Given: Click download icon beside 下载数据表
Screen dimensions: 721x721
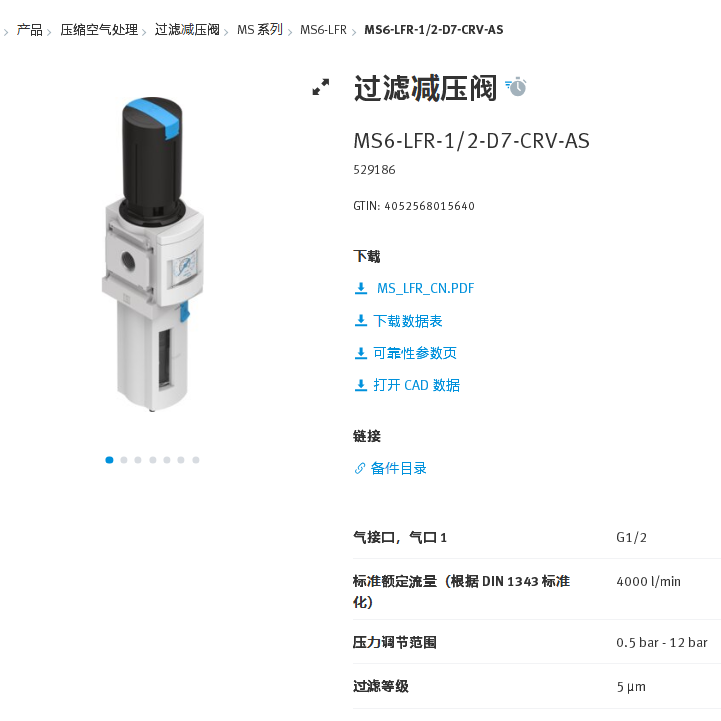Looking at the screenshot, I should coord(361,320).
